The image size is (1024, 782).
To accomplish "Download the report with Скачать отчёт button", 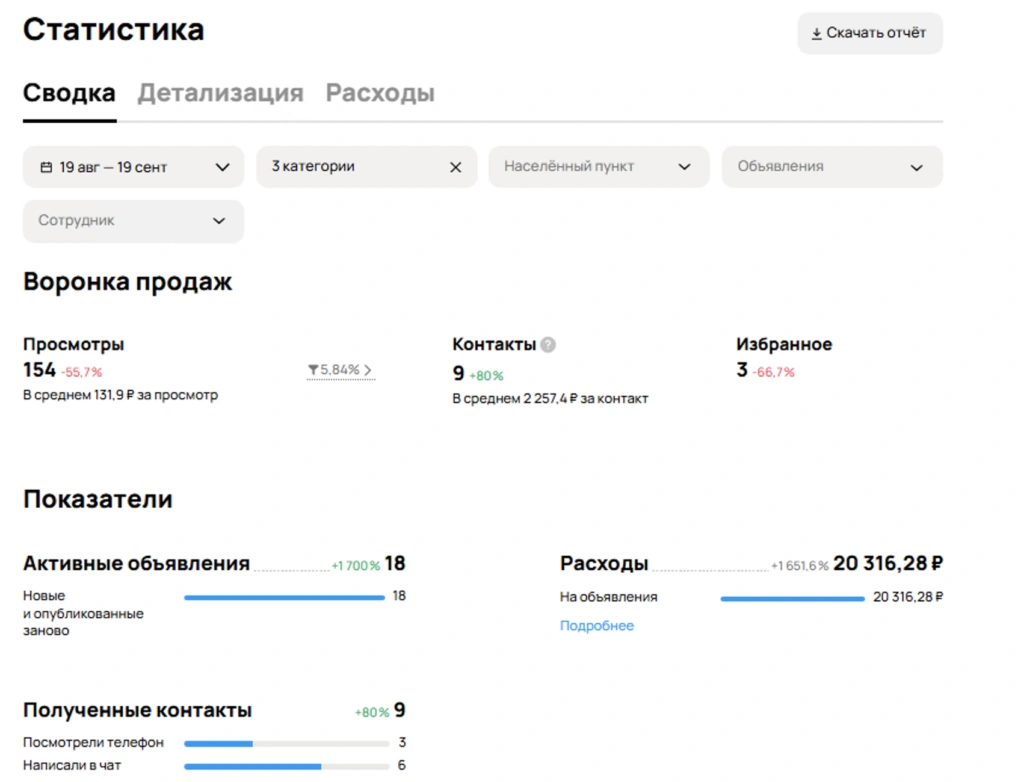I will click(869, 33).
